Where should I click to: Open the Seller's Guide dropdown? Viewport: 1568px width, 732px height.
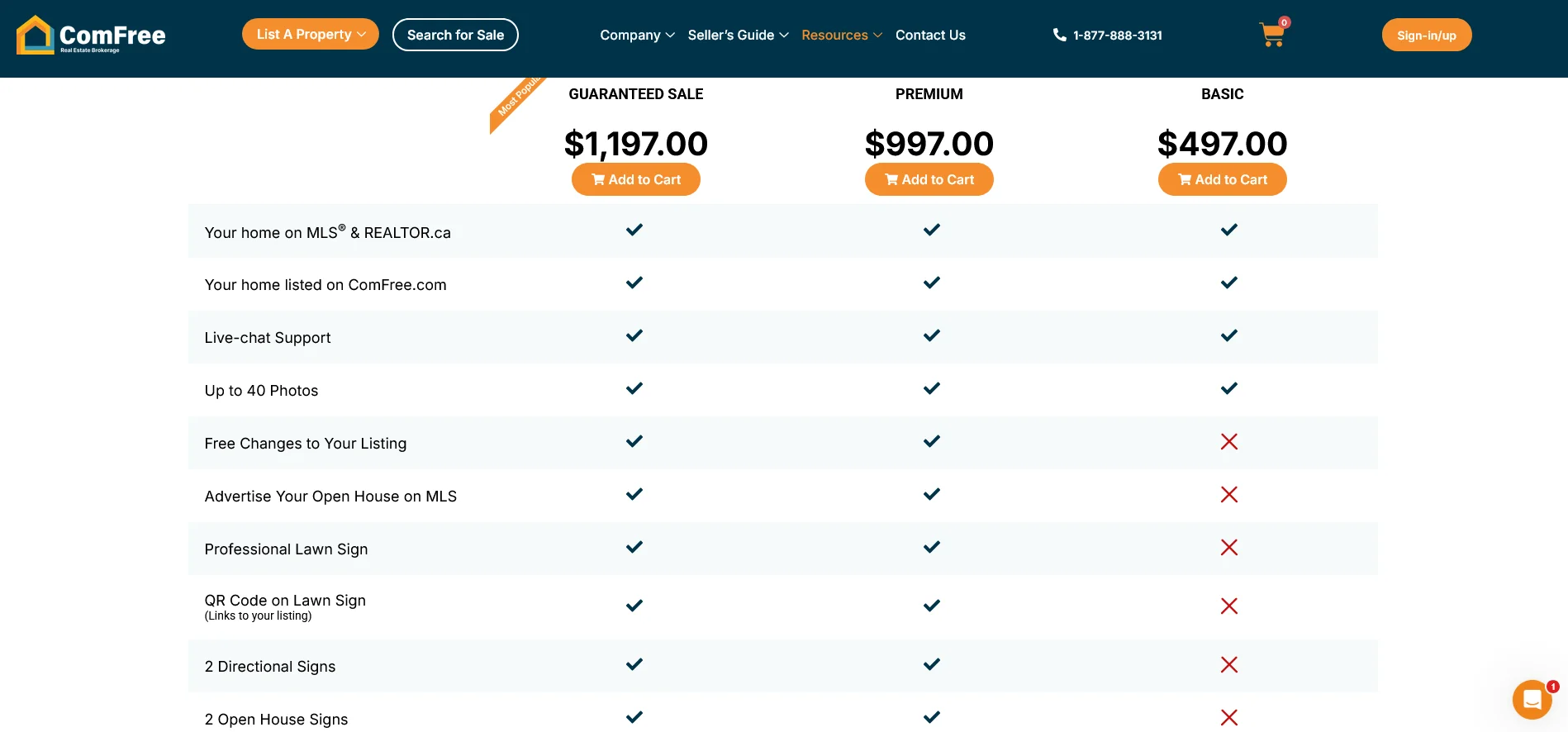[738, 35]
